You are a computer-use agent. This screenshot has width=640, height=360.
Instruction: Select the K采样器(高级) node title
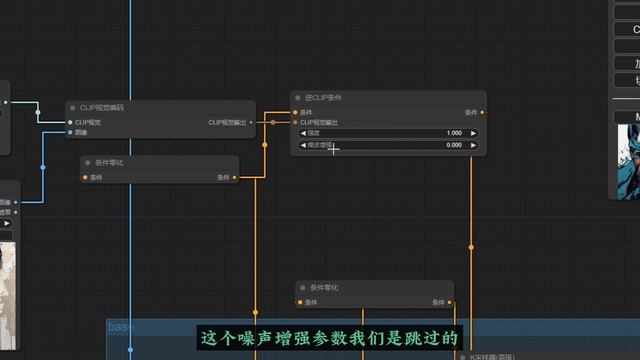492,357
